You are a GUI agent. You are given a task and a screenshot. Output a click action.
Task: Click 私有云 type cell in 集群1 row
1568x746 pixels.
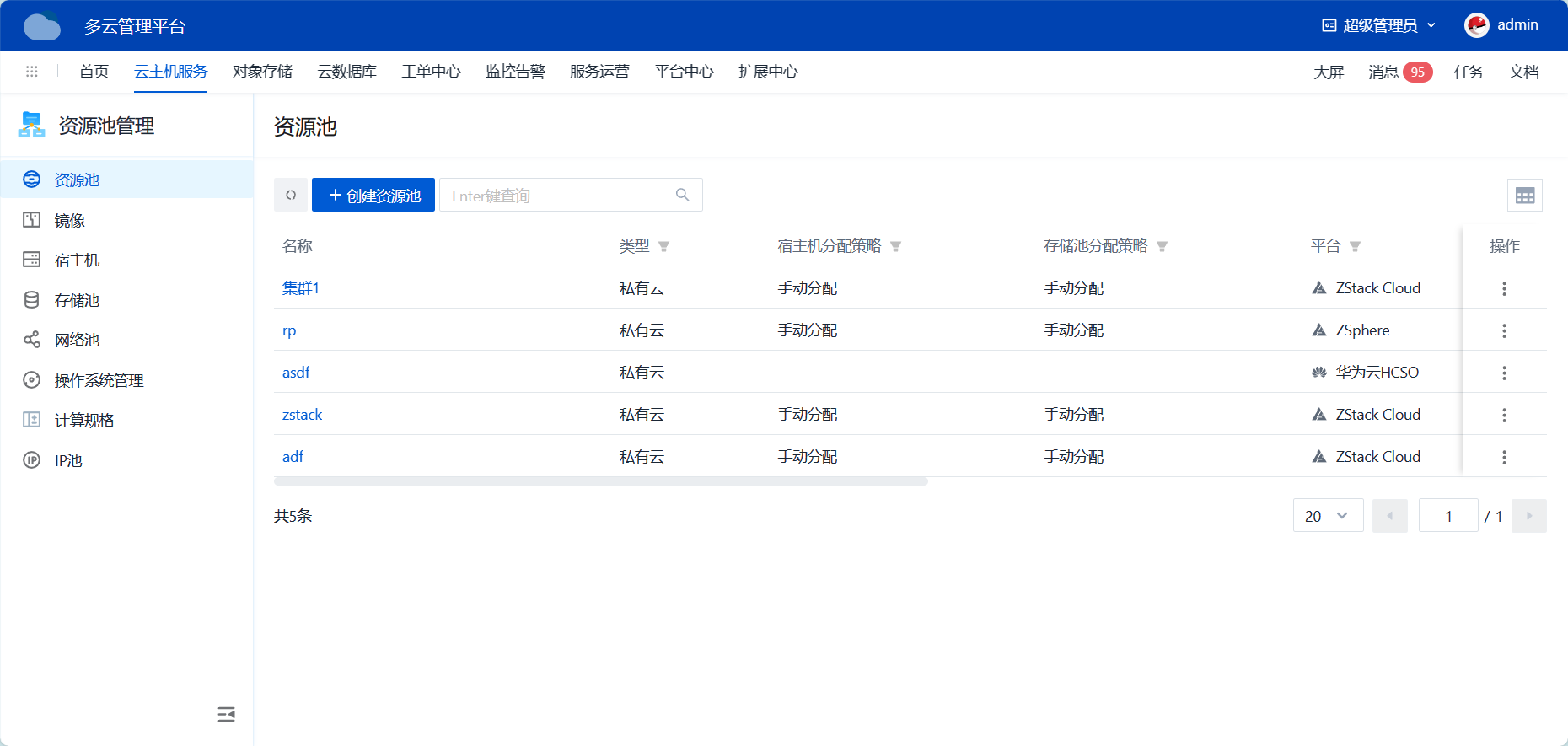coord(642,288)
